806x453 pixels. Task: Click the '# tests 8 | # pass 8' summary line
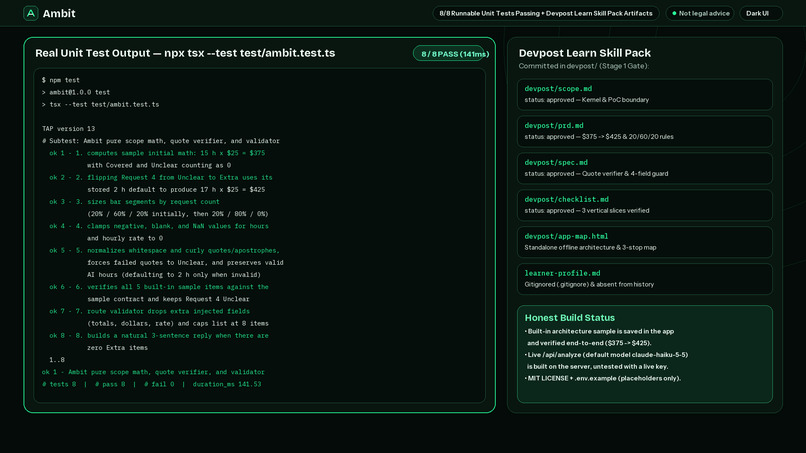click(x=152, y=384)
